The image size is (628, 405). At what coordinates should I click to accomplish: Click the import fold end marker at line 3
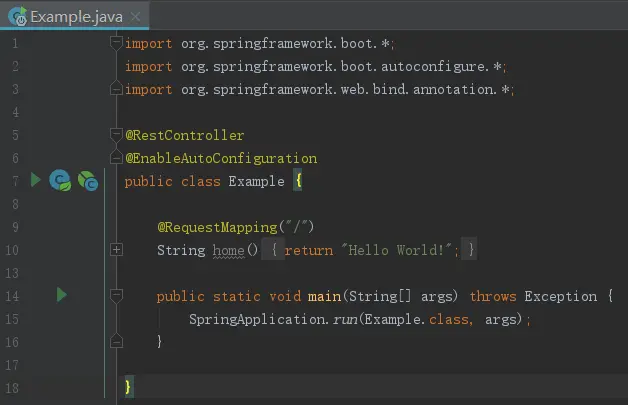(116, 89)
